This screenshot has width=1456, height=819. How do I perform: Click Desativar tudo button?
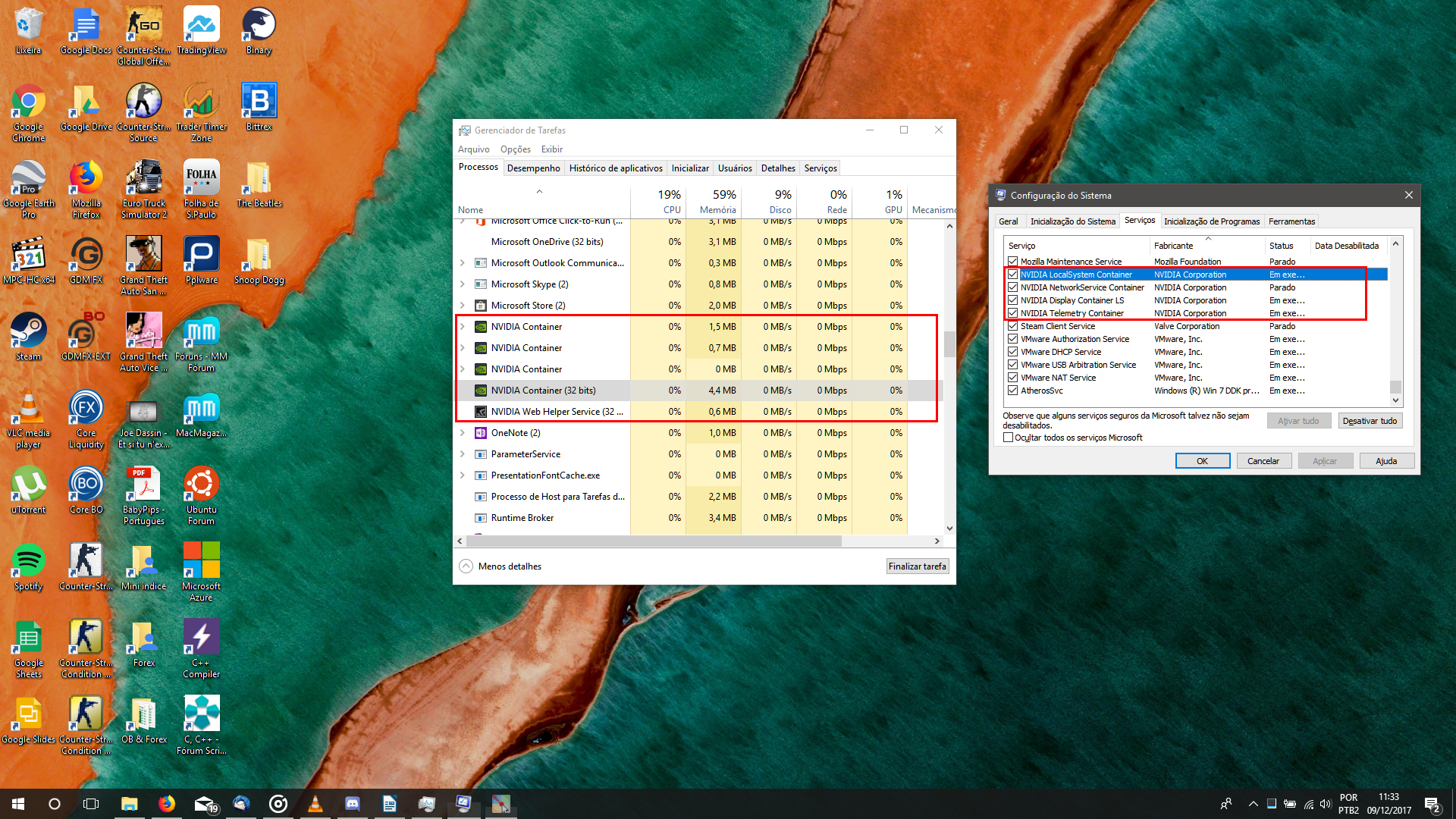point(1370,421)
